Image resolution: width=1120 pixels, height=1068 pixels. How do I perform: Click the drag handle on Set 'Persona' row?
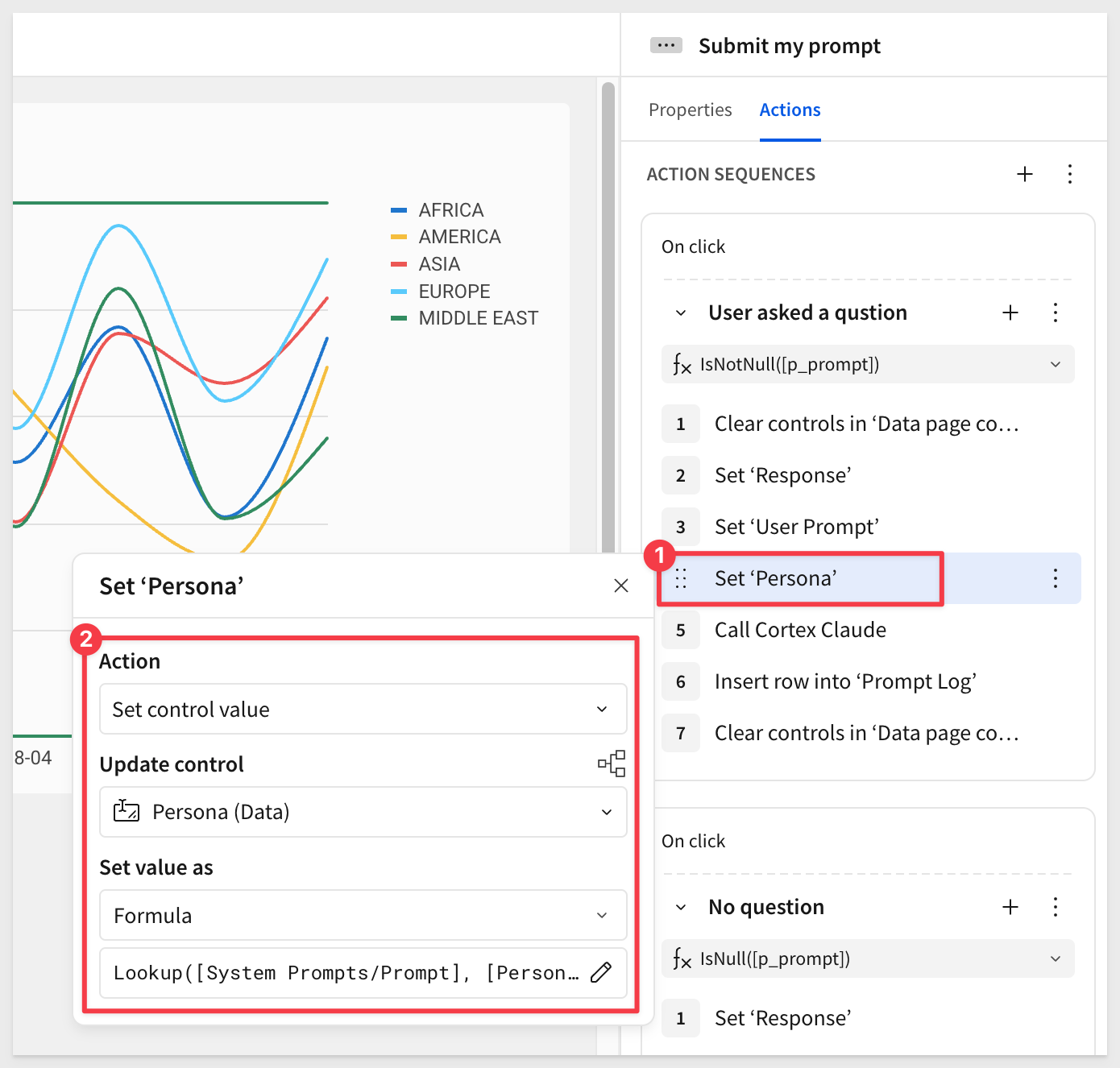681,578
